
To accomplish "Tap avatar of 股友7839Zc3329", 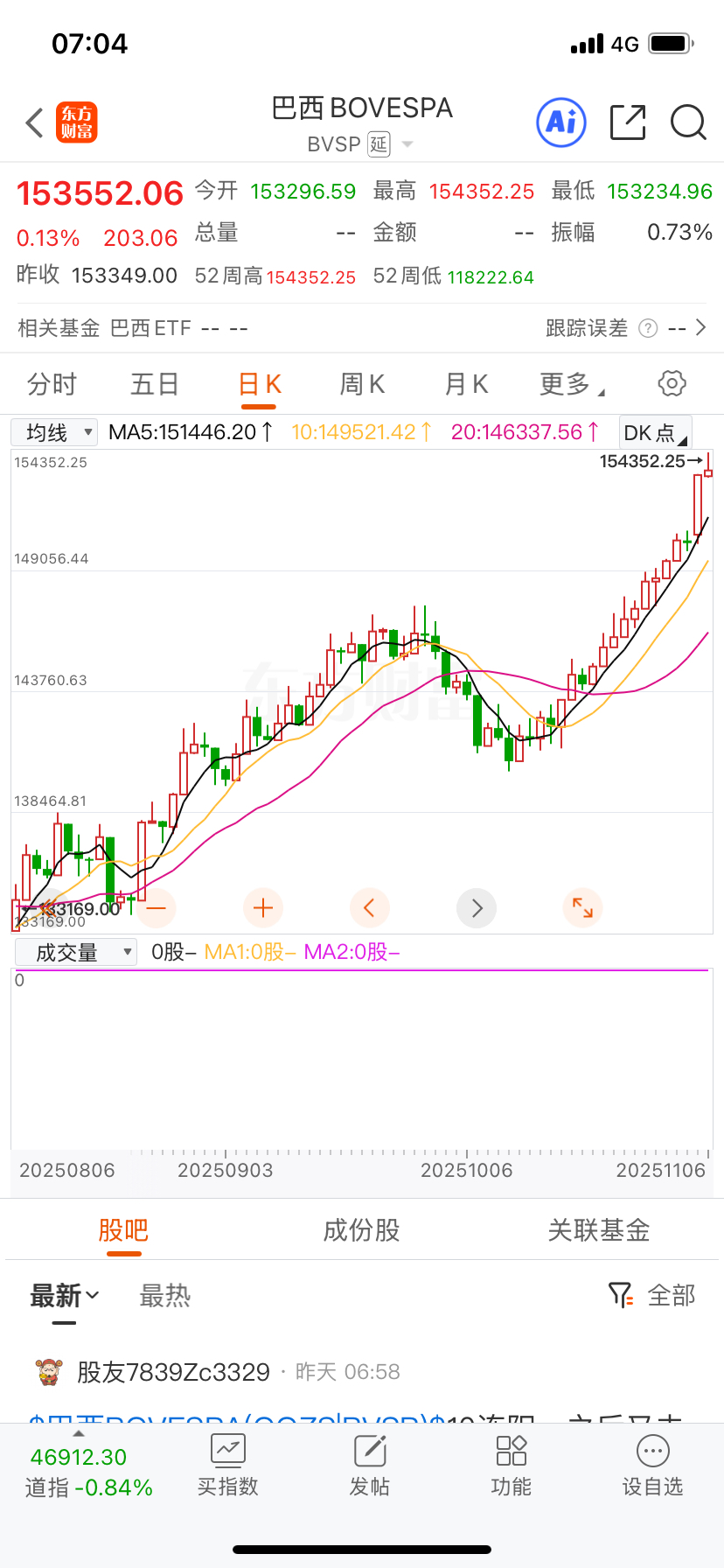I will 49,1371.
